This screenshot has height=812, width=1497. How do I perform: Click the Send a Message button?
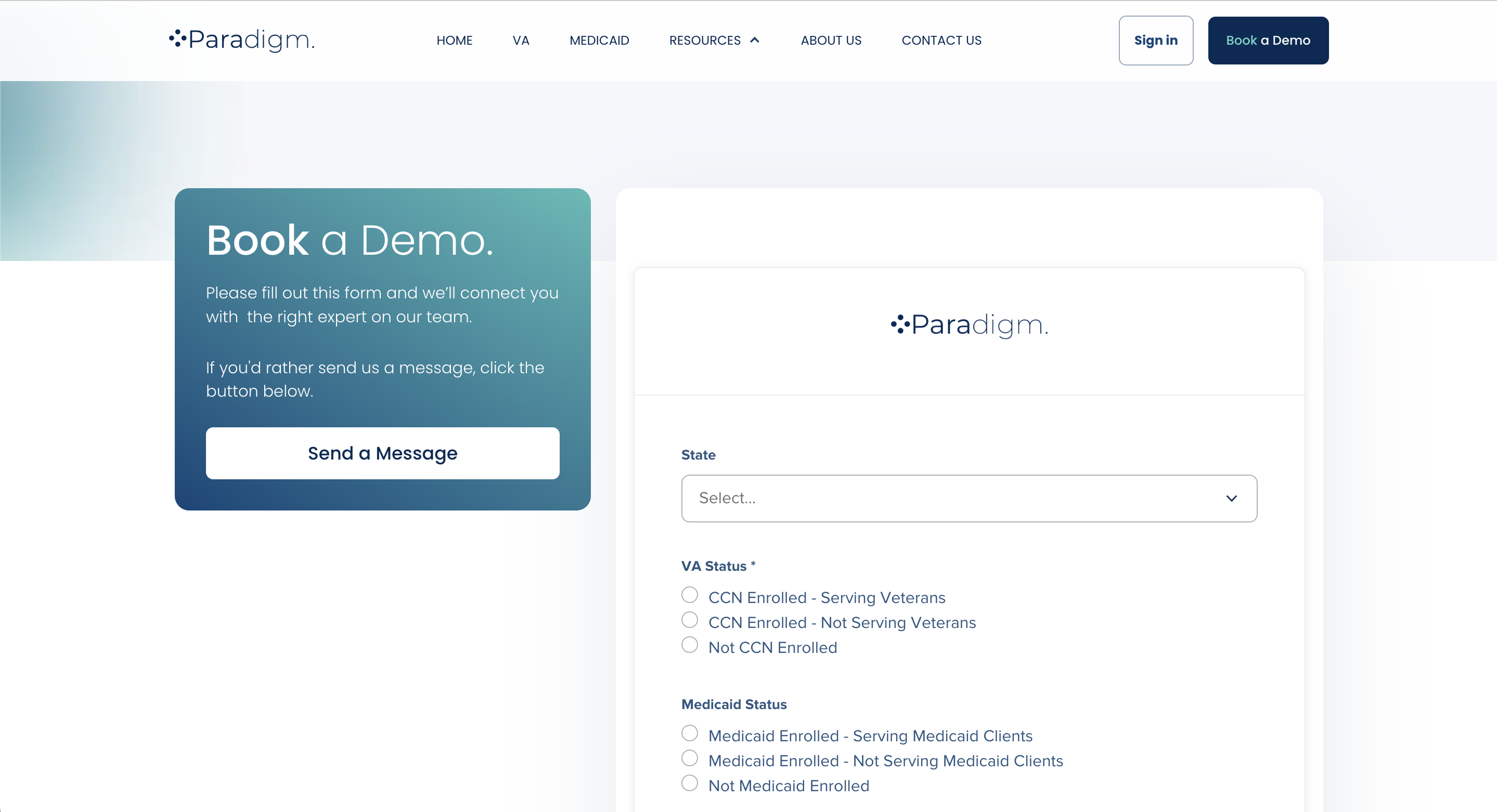tap(382, 453)
